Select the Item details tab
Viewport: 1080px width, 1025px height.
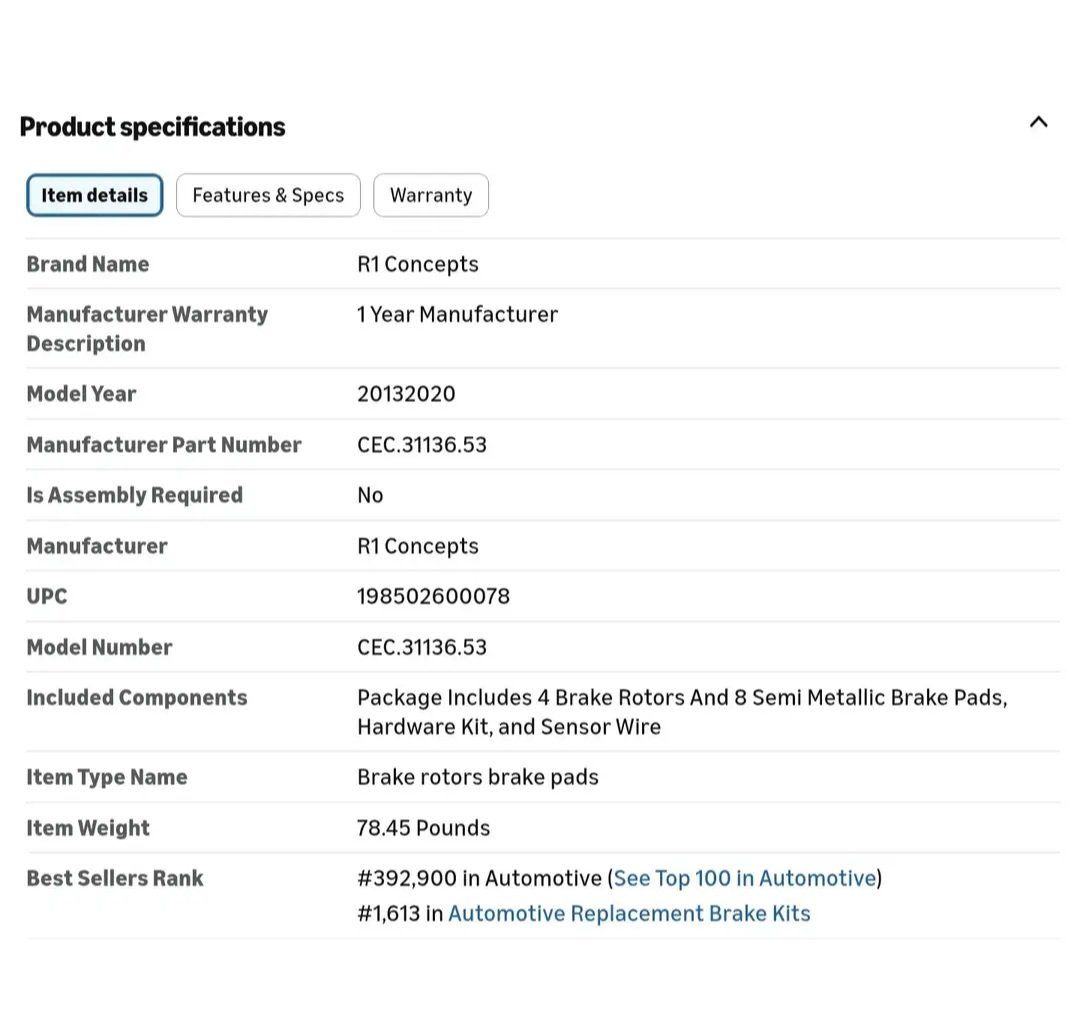pyautogui.click(x=94, y=195)
